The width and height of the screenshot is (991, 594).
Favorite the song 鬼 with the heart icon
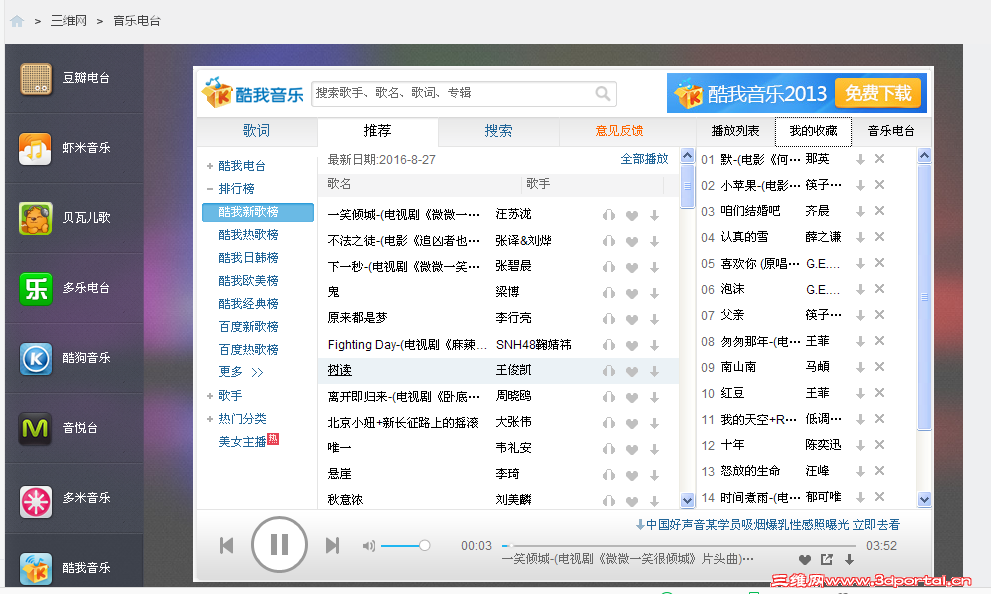pos(631,293)
